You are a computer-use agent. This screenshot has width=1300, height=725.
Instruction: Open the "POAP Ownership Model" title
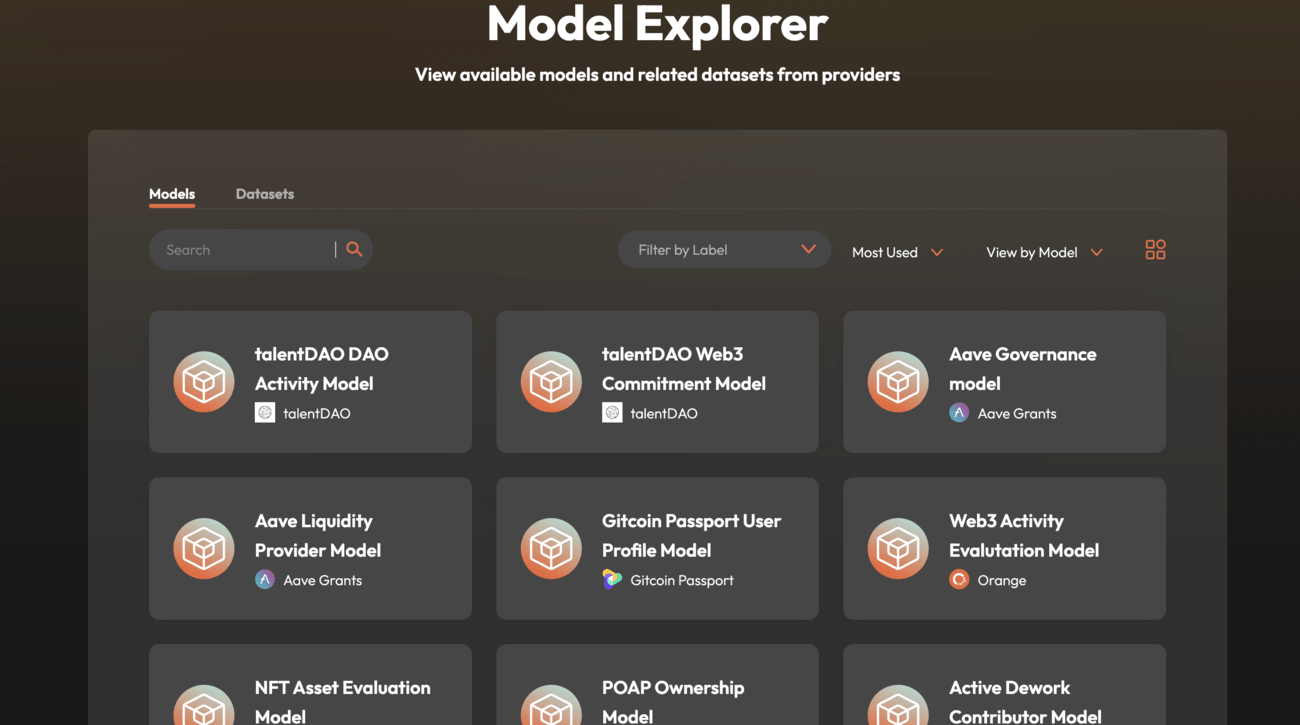tap(673, 701)
